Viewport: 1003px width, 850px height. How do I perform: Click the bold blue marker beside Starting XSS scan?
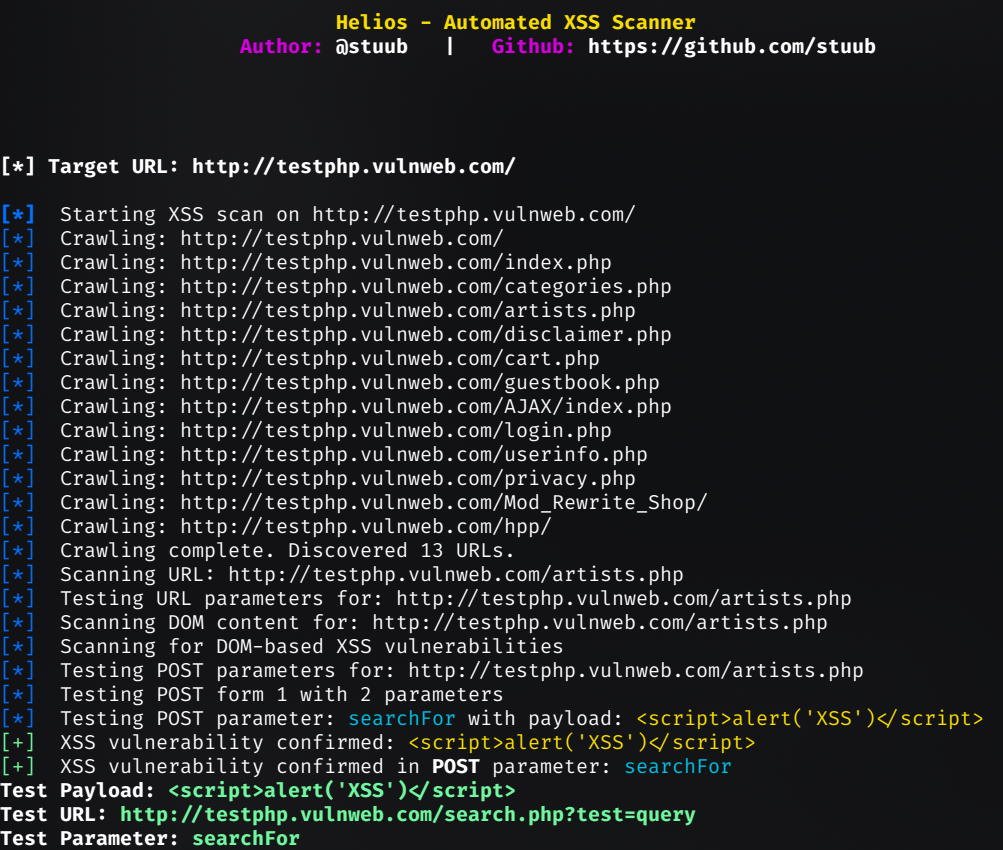point(18,215)
